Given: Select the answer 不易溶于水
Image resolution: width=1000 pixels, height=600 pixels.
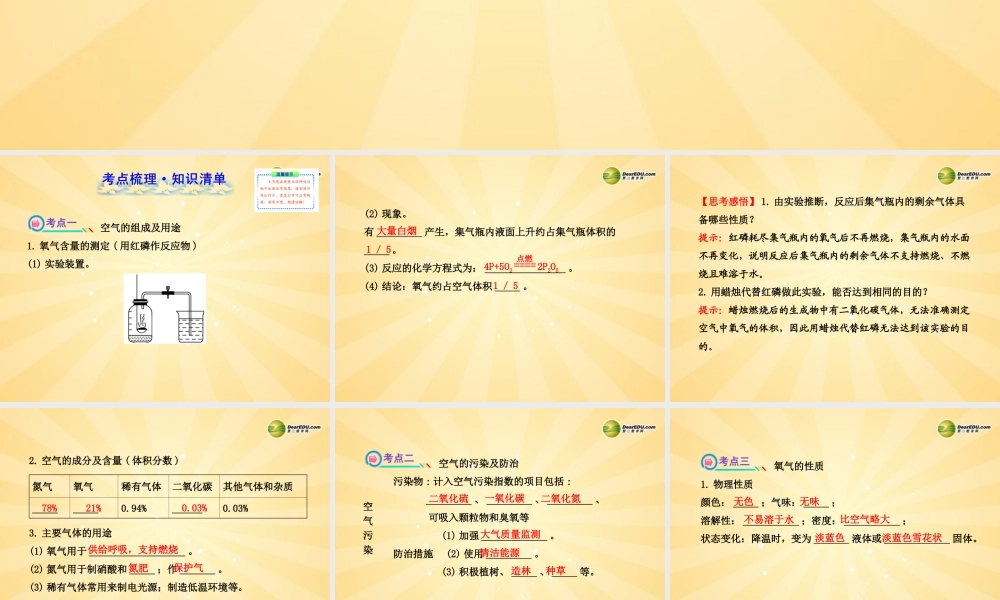Looking at the screenshot, I should click(x=769, y=520).
